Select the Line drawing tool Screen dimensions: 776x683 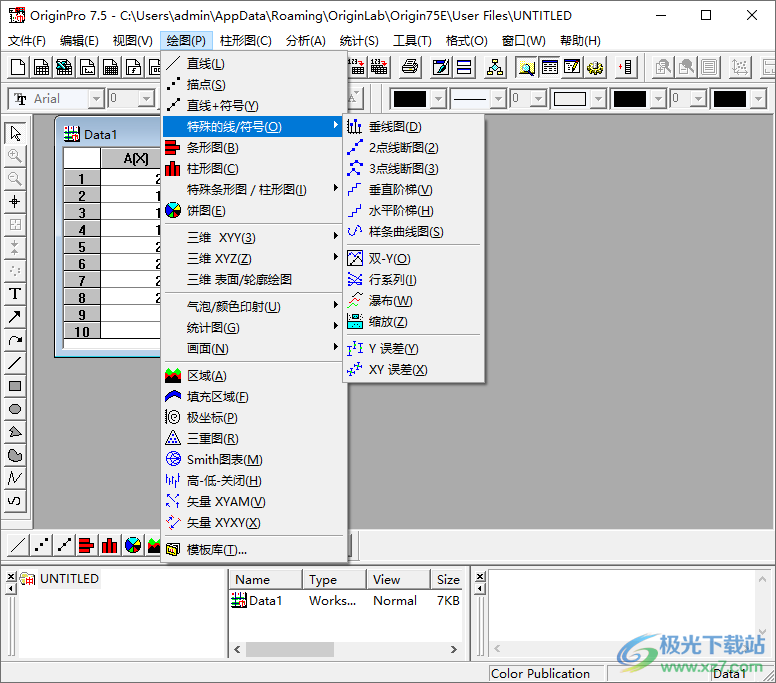pos(15,363)
